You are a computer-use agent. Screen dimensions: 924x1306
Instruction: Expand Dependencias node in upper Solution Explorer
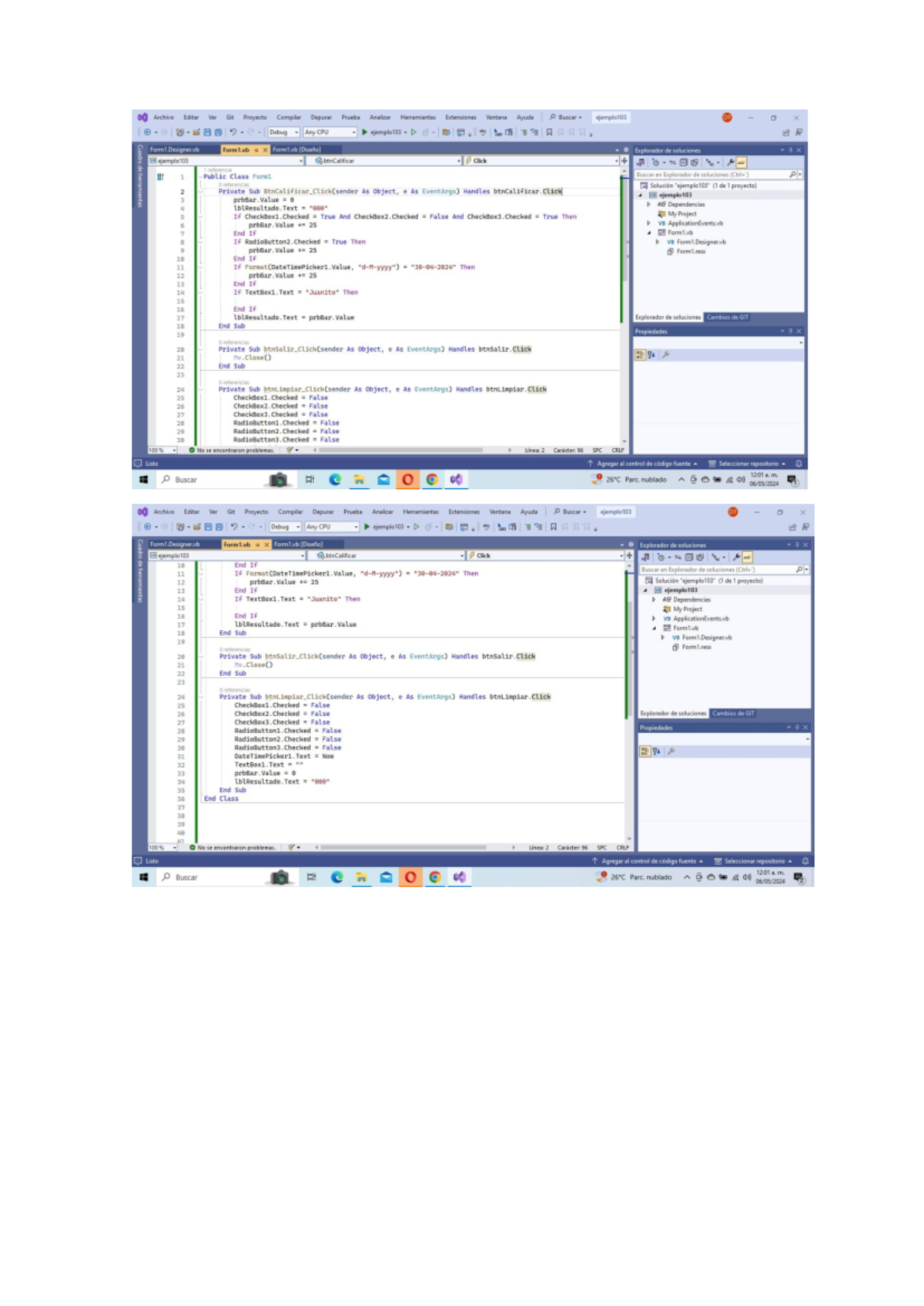(x=648, y=205)
